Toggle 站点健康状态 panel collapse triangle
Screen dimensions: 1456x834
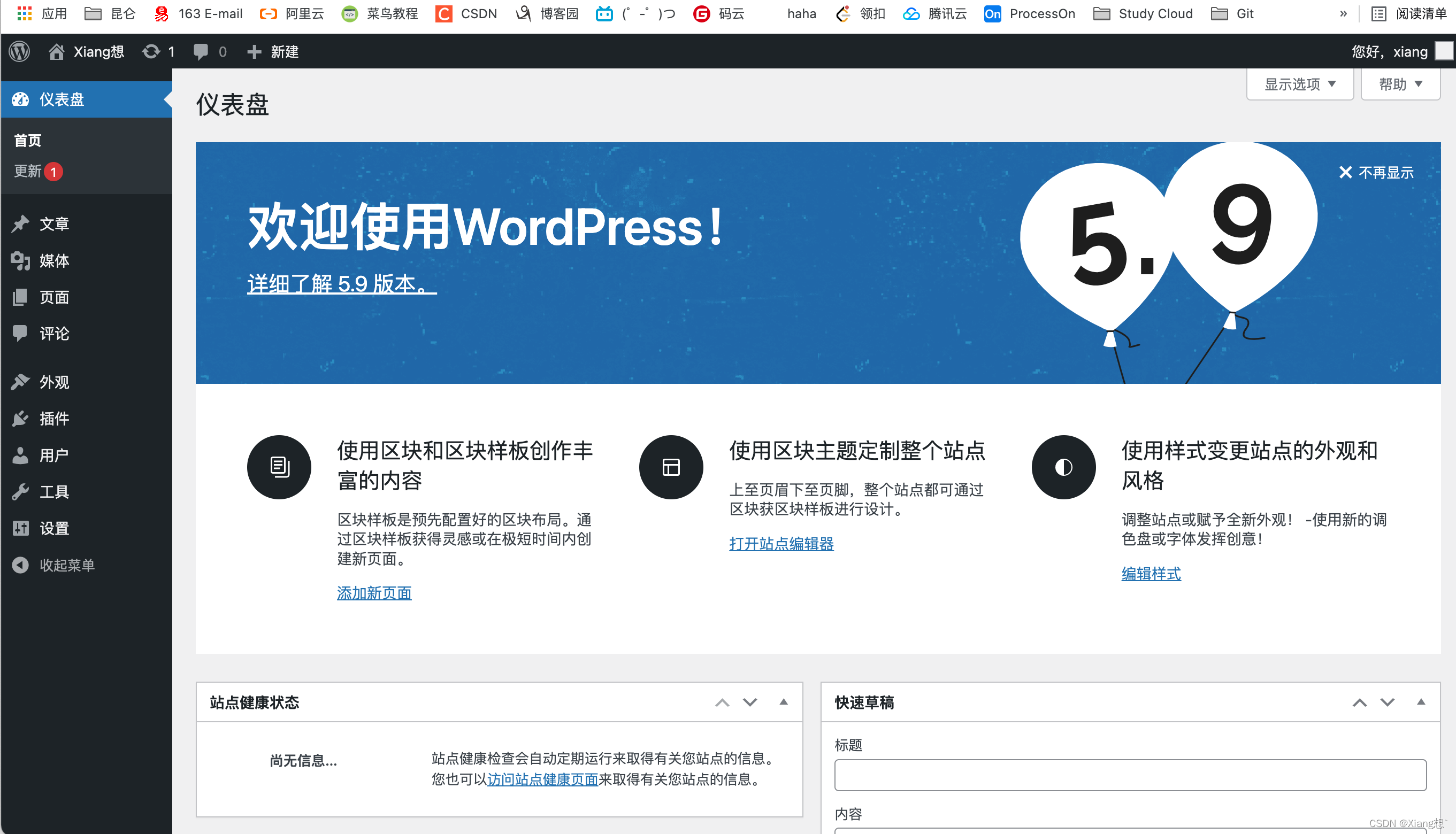(783, 701)
